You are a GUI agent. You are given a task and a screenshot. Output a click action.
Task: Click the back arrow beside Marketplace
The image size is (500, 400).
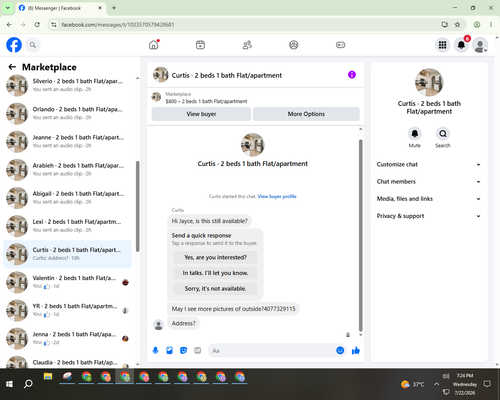(x=12, y=67)
